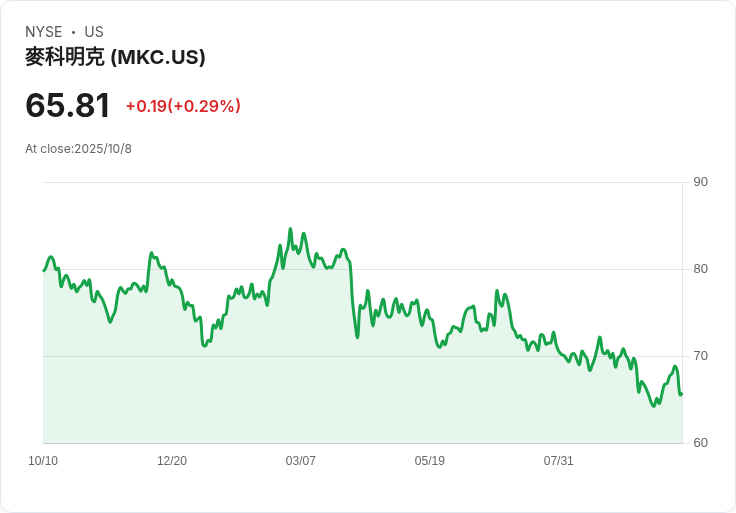This screenshot has width=736, height=513.
Task: Click the US market label
Action: pyautogui.click(x=94, y=32)
